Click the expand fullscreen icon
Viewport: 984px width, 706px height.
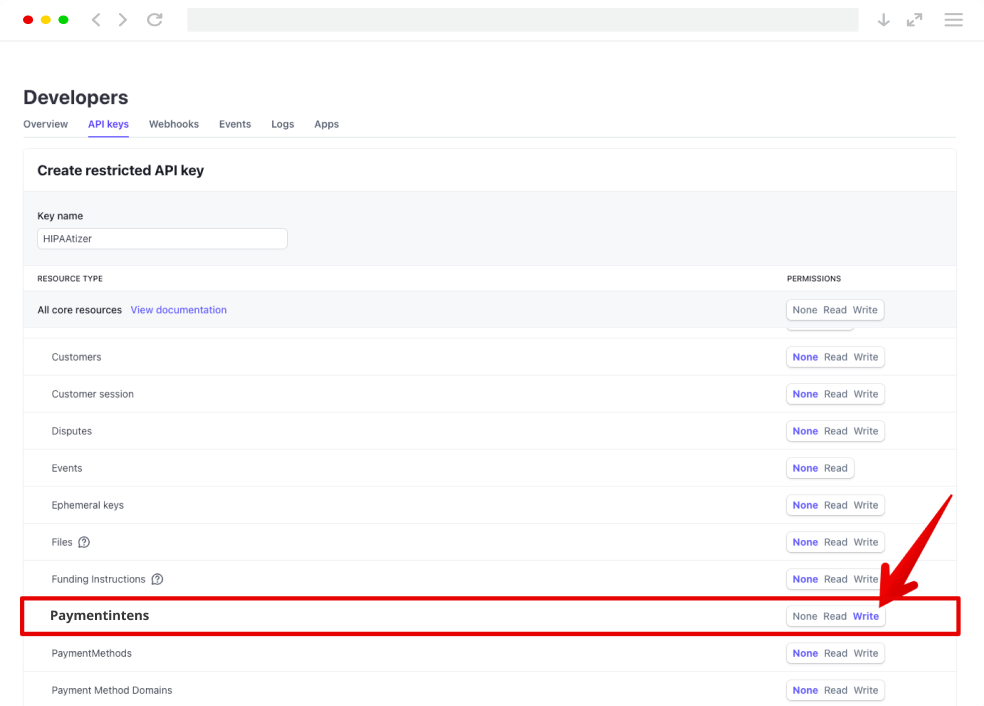(914, 20)
